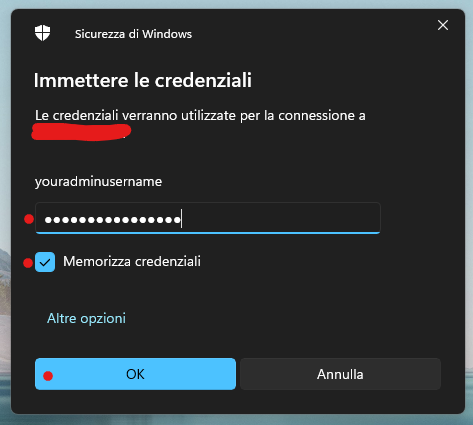
Task: Click the row of masked password dots
Action: 113,220
